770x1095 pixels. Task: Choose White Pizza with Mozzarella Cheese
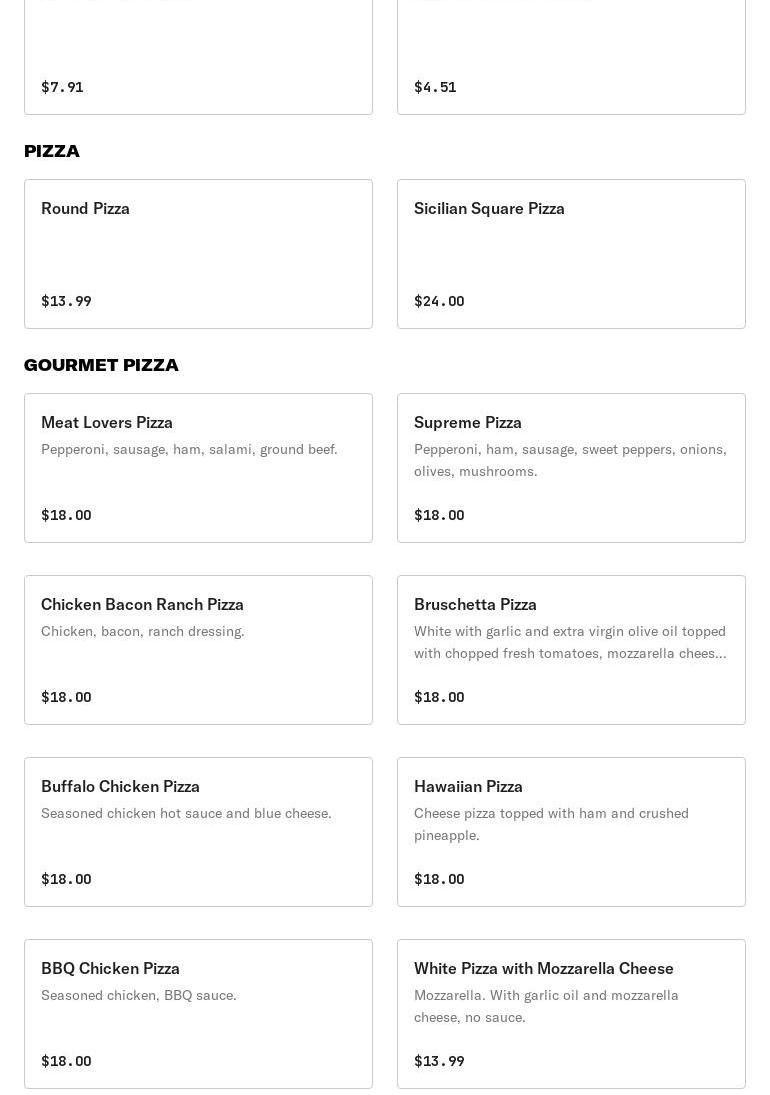click(x=571, y=1013)
